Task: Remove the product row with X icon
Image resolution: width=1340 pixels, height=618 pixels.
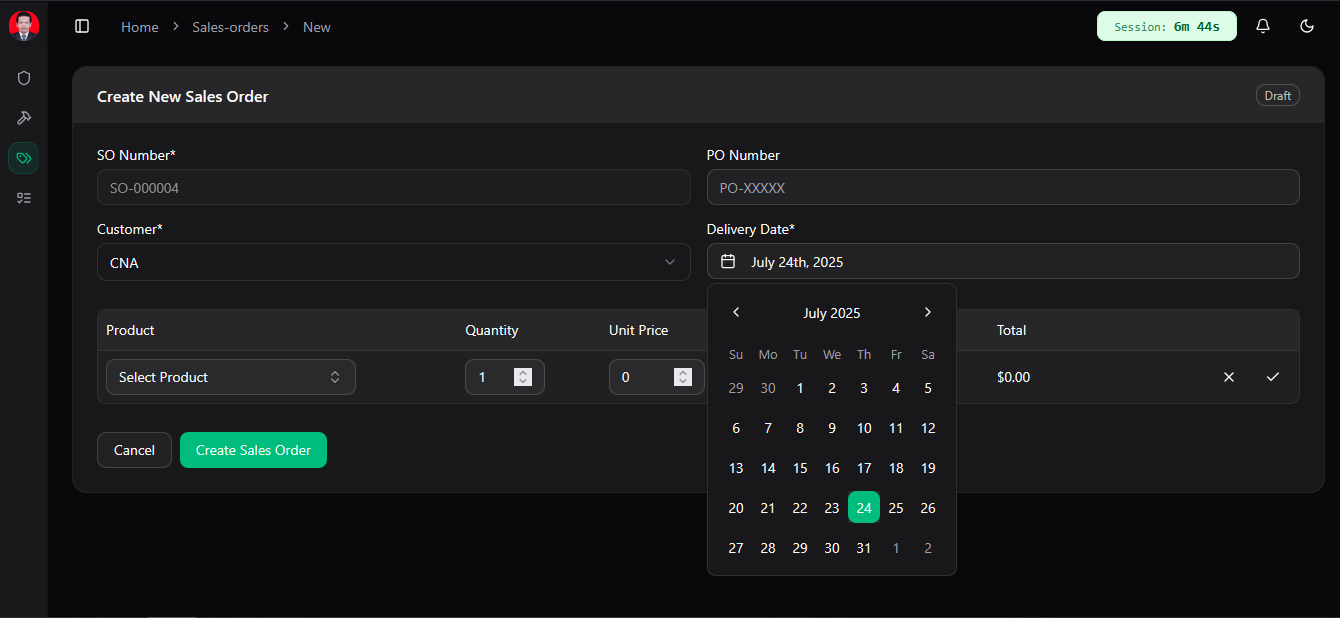Action: [x=1229, y=377]
